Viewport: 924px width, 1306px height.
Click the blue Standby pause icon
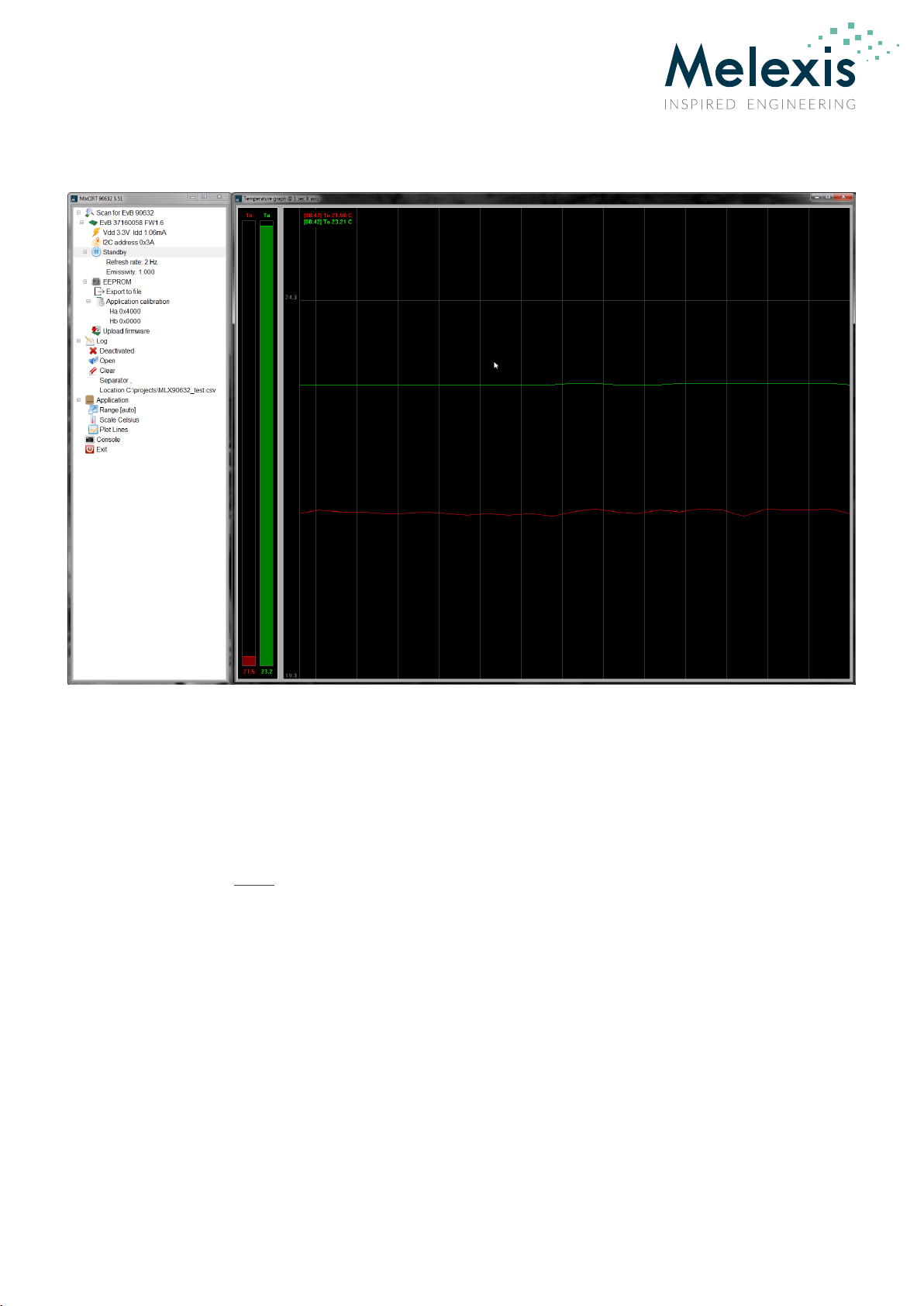(x=96, y=252)
